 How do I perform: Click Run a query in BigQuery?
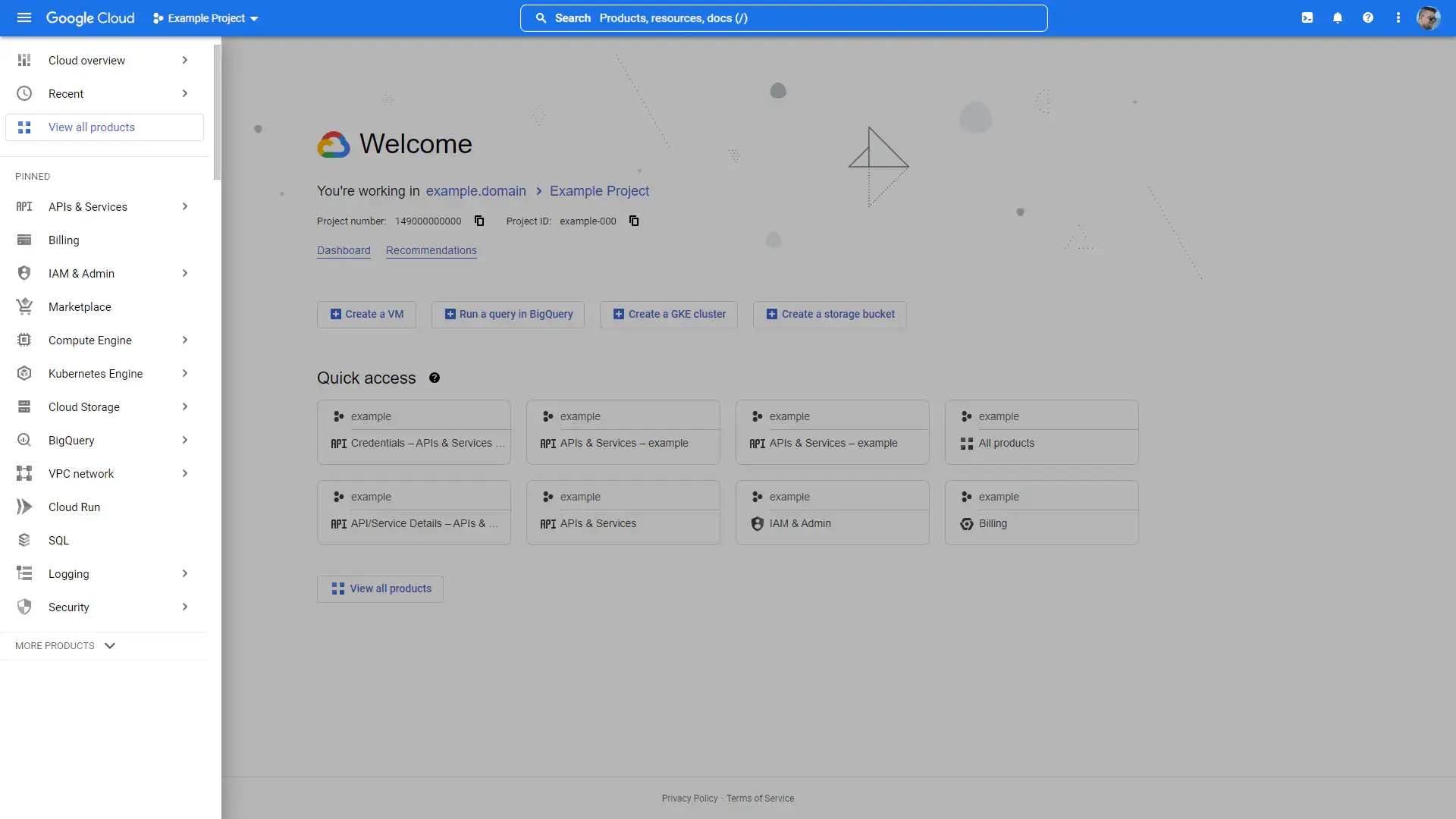tap(508, 314)
